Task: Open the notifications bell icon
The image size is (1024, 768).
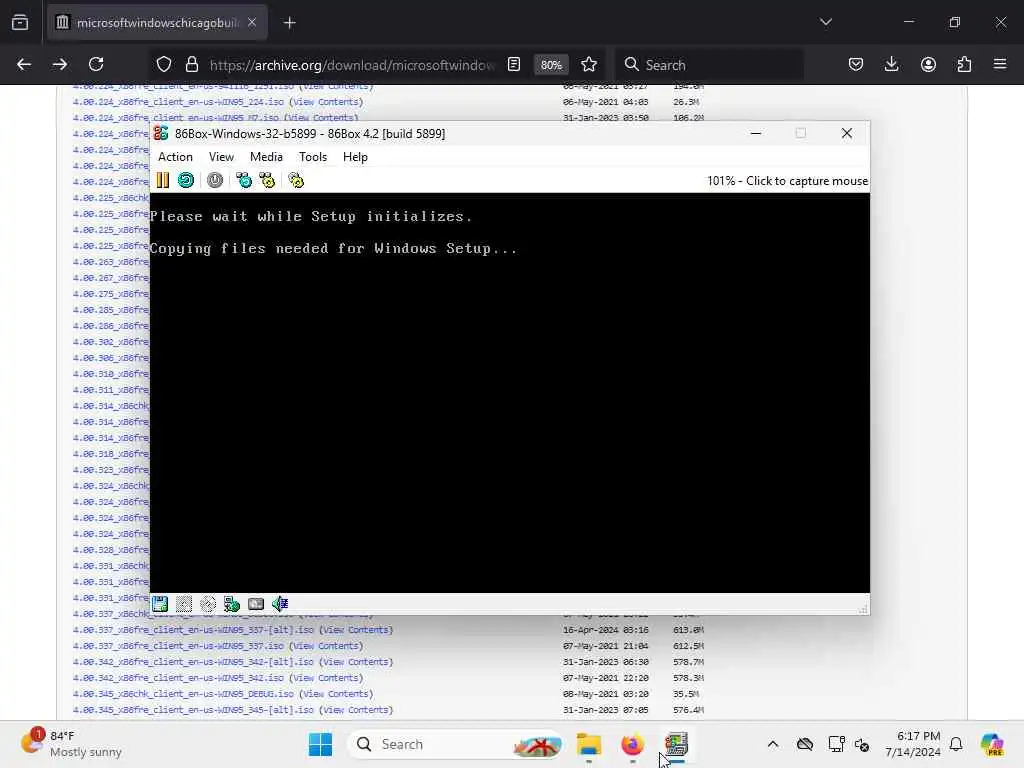Action: [956, 744]
